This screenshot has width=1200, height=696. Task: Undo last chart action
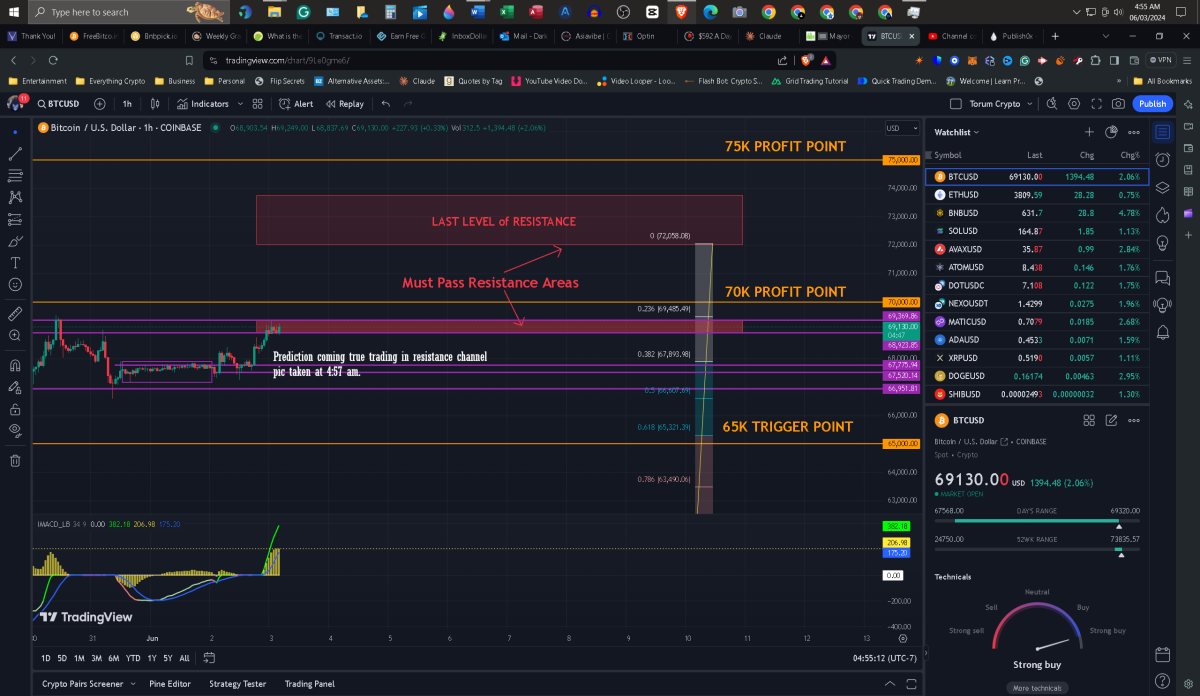386,103
